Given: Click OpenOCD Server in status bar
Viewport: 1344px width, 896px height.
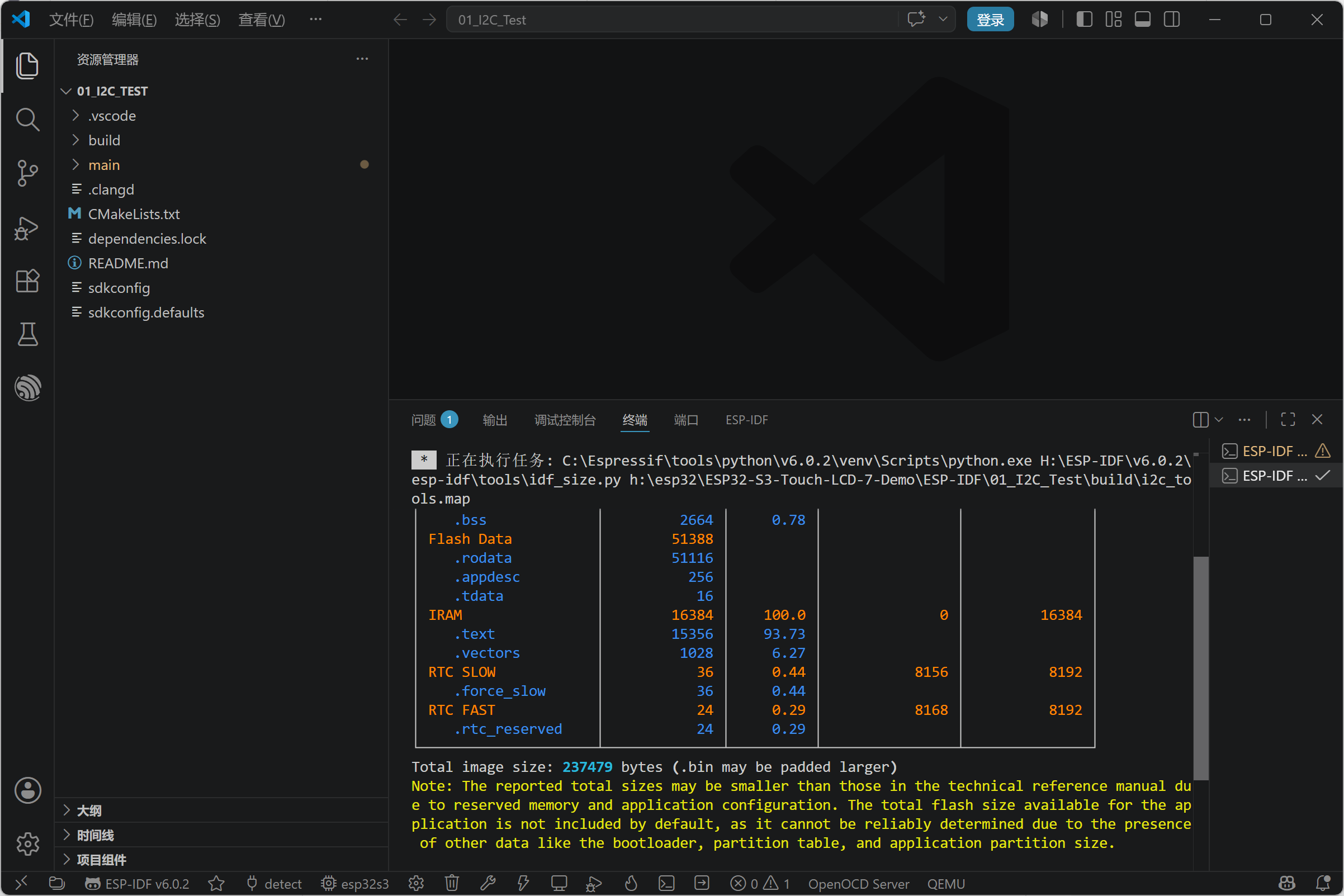Looking at the screenshot, I should [858, 884].
